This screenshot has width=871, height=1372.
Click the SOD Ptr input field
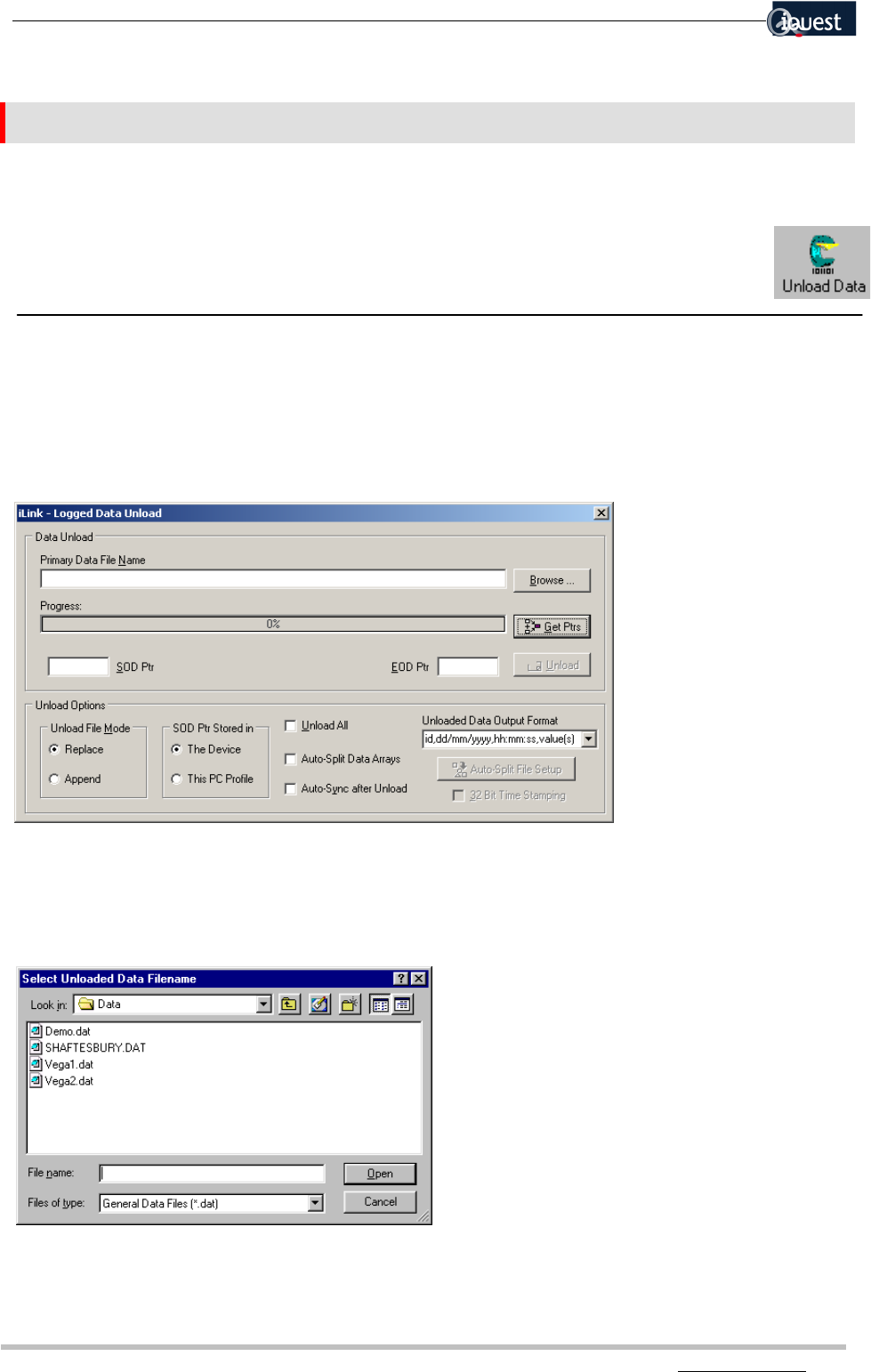78,666
